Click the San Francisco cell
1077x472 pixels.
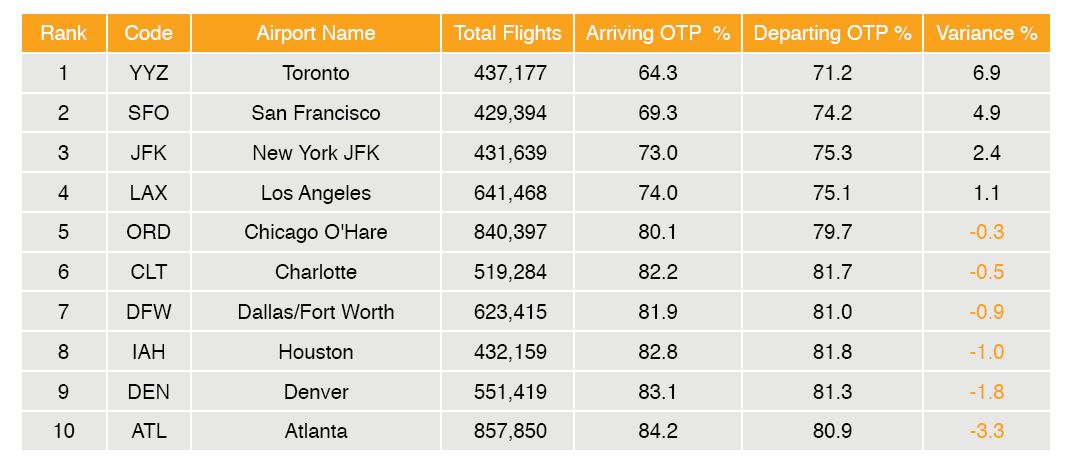coord(315,113)
